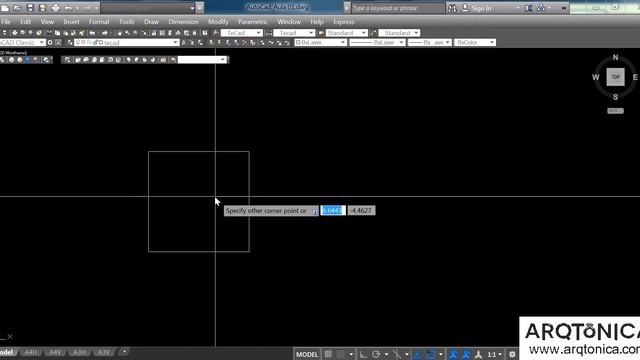Switch to the A3H layout tab
The height and width of the screenshot is (360, 640).
point(79,352)
